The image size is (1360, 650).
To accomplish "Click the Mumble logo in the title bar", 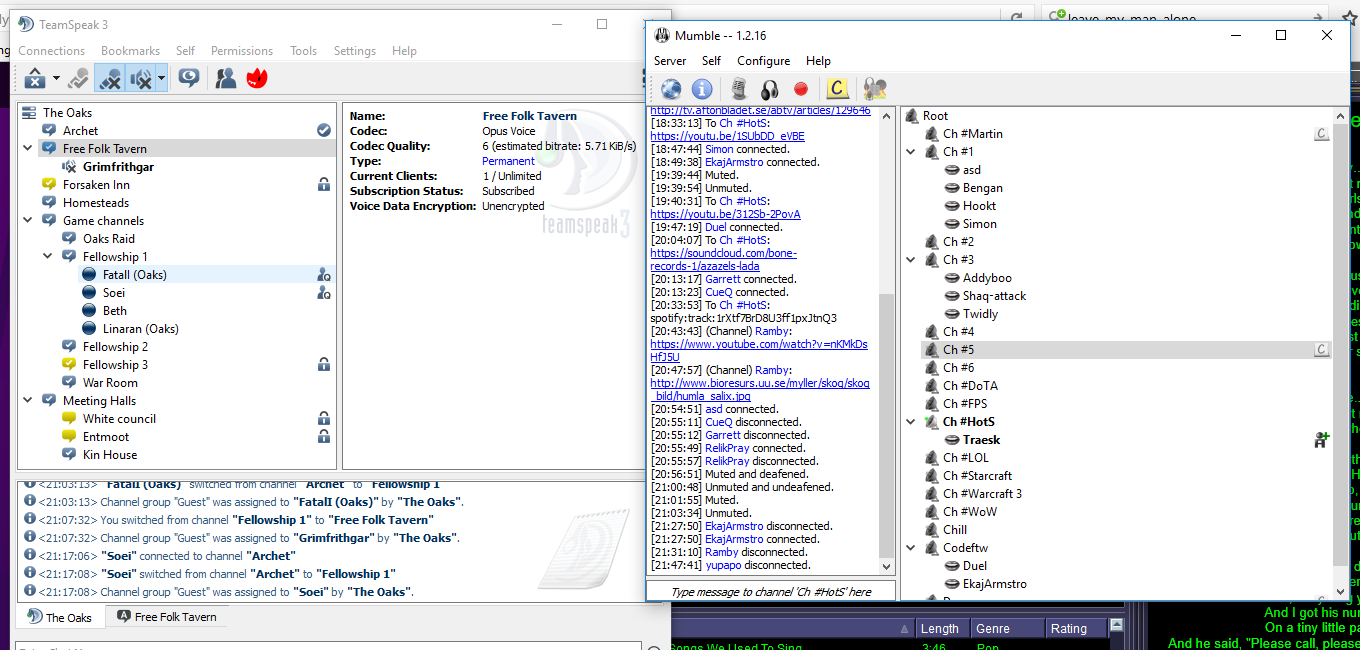I will pyautogui.click(x=661, y=35).
